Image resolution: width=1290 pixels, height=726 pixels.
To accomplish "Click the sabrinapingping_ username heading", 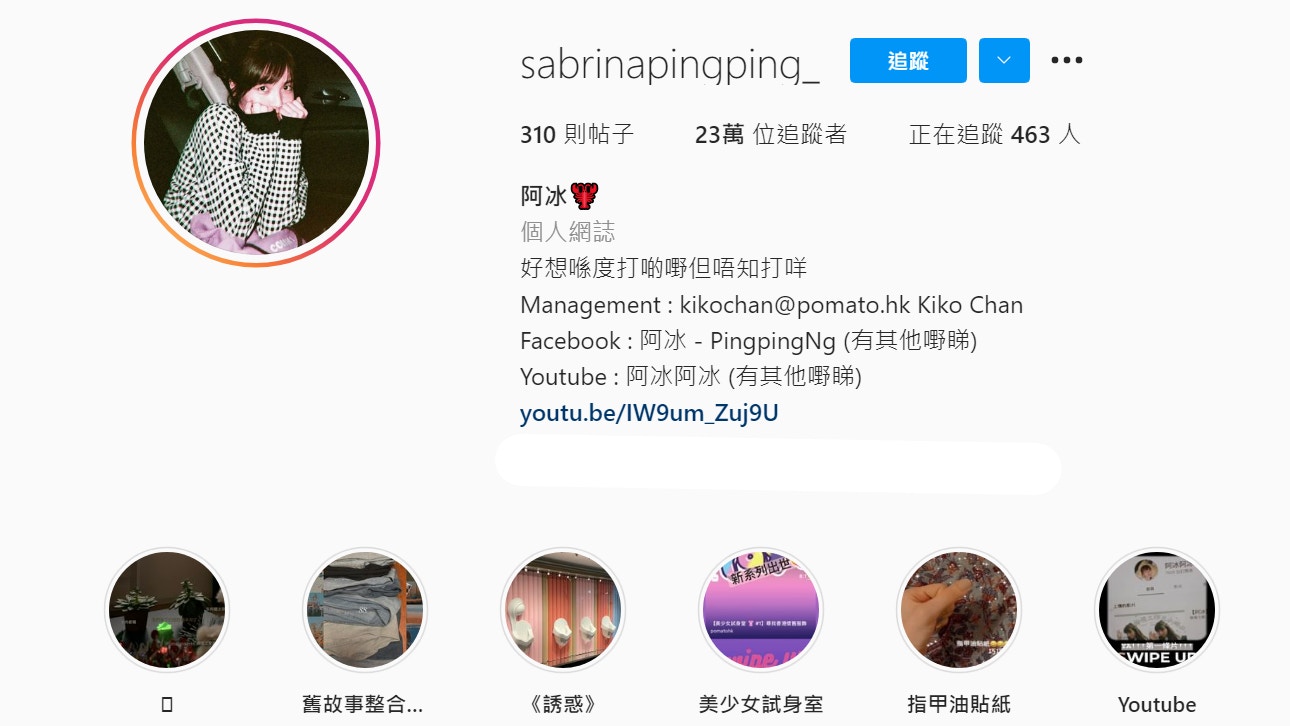I will [670, 62].
